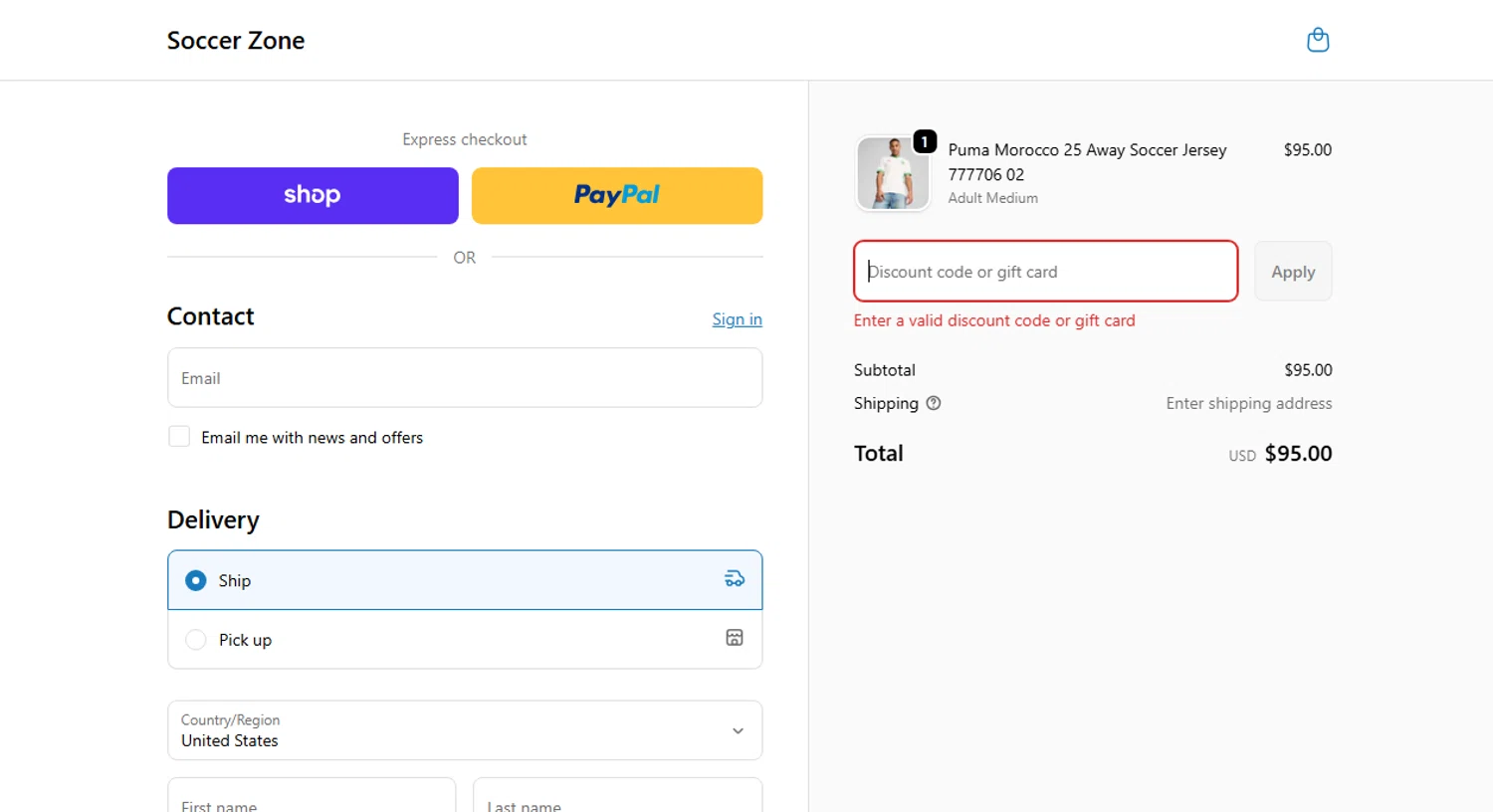Viewport: 1493px width, 812px height.
Task: Open the Soccer Zone store link
Action: pos(236,41)
